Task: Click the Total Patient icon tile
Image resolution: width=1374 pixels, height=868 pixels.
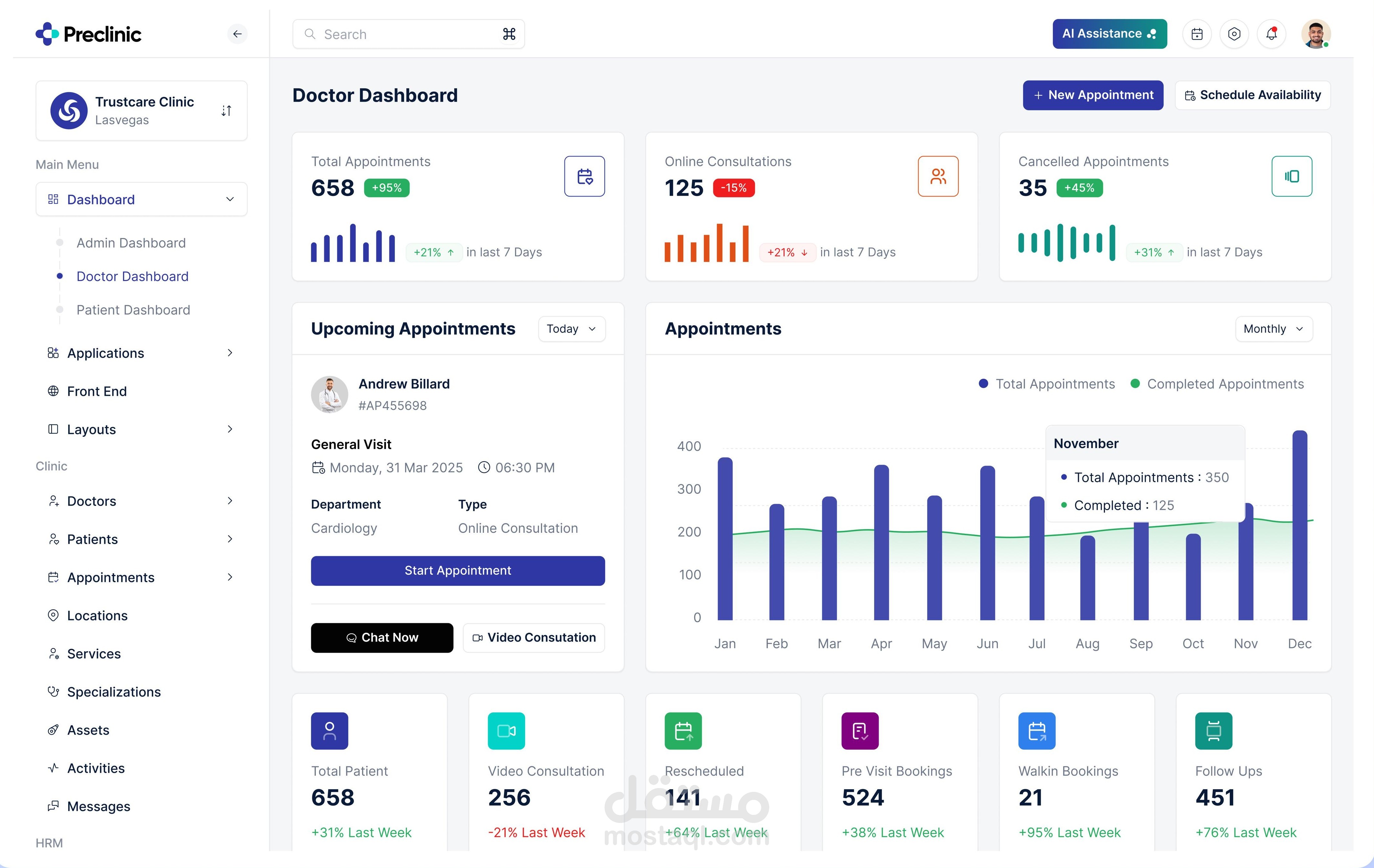Action: [330, 730]
